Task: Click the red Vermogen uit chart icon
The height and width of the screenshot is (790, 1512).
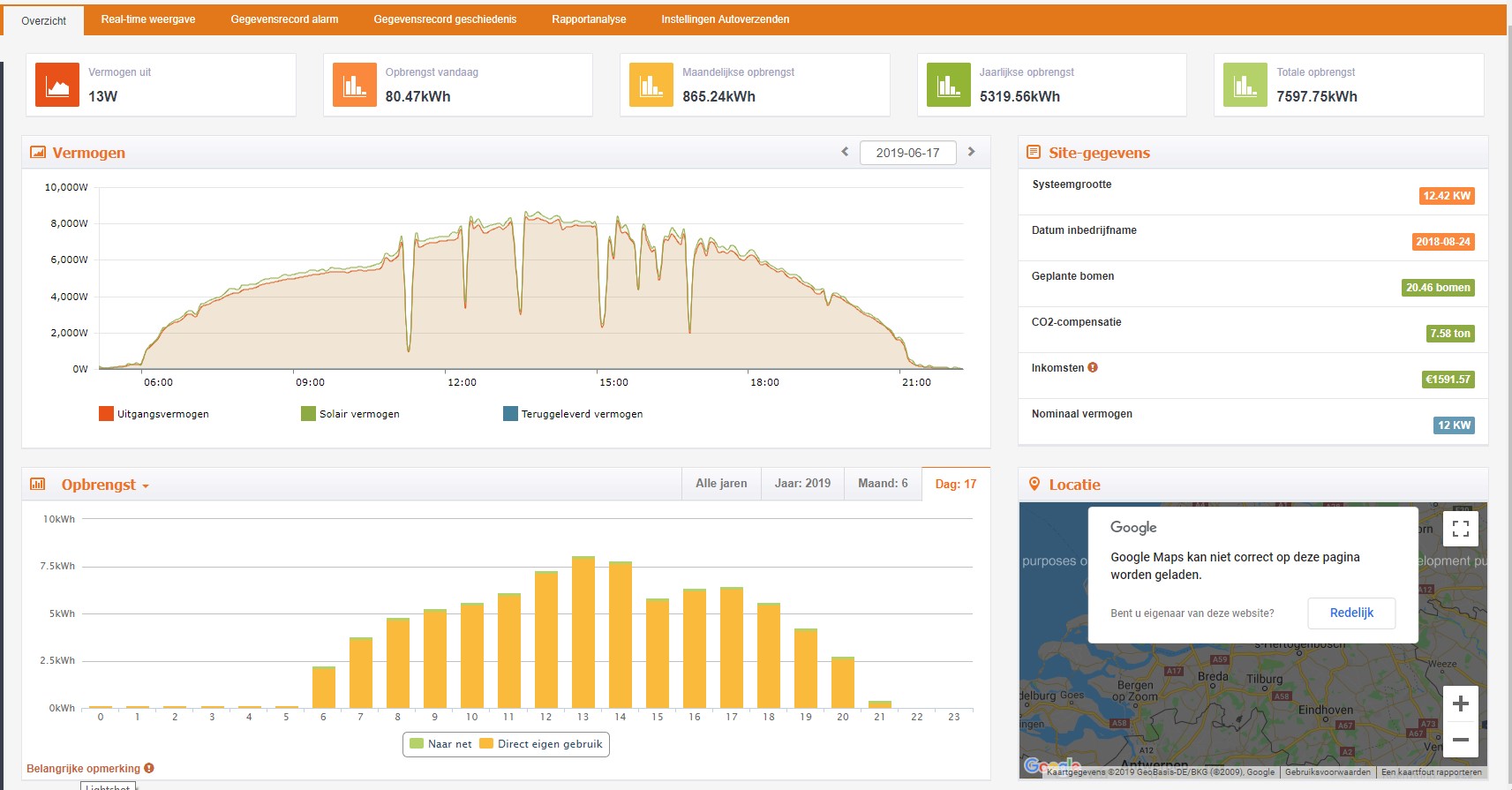Action: click(57, 86)
